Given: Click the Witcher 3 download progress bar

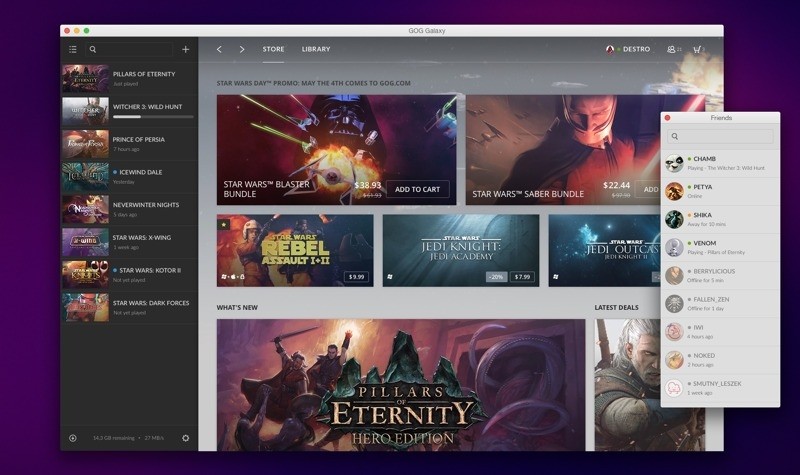Looking at the screenshot, I should 153,117.
